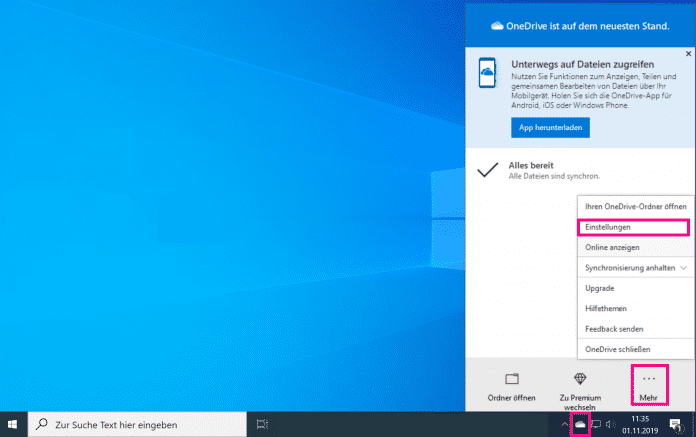Show hidden tray icons with the chevron

point(565,424)
